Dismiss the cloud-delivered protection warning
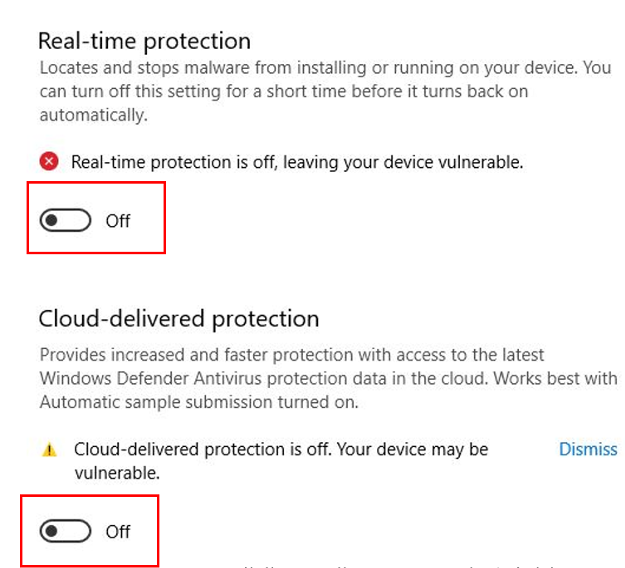This screenshot has height=568, width=625. [588, 449]
